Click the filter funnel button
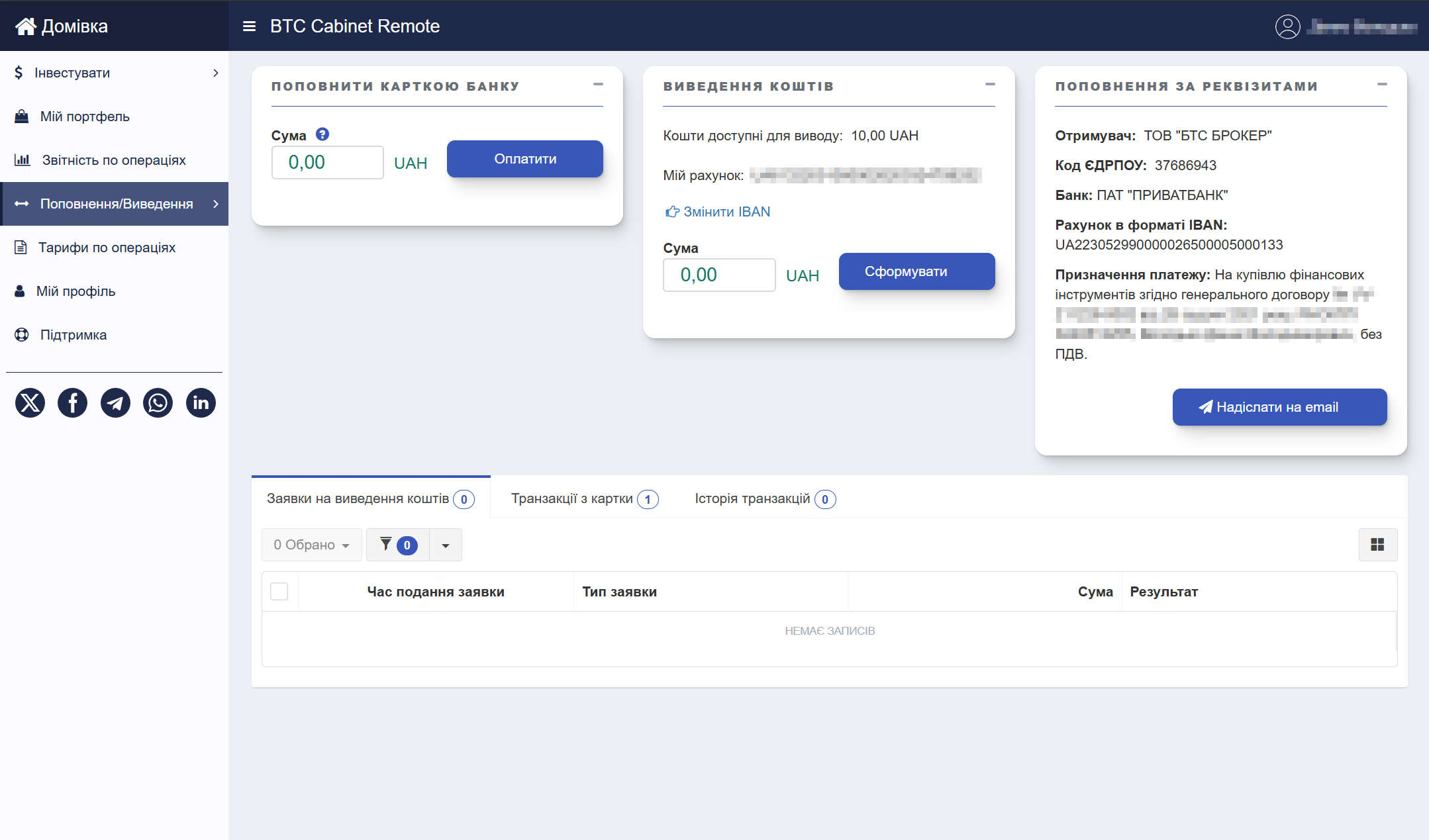 click(398, 545)
